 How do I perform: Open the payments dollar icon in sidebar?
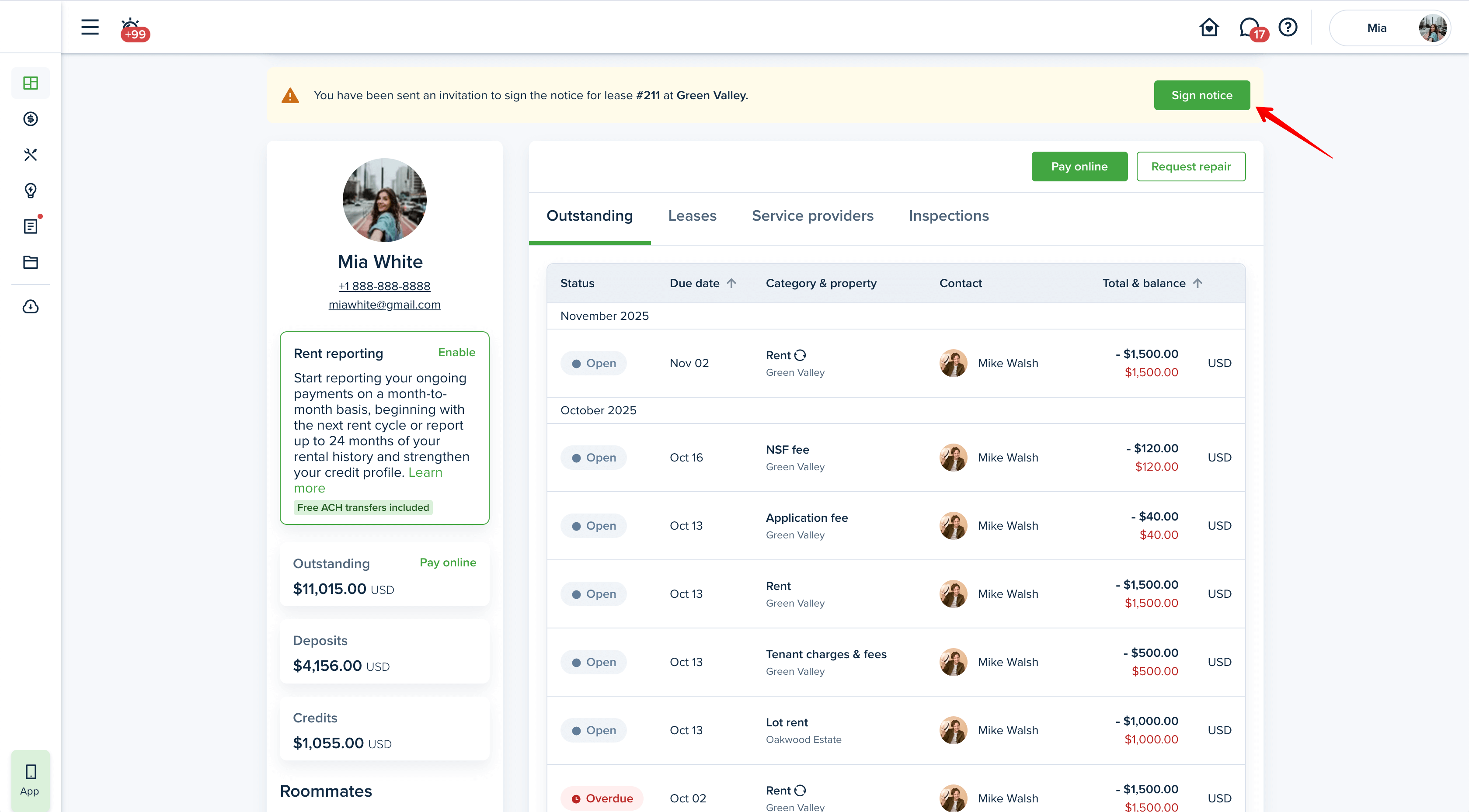click(x=30, y=119)
